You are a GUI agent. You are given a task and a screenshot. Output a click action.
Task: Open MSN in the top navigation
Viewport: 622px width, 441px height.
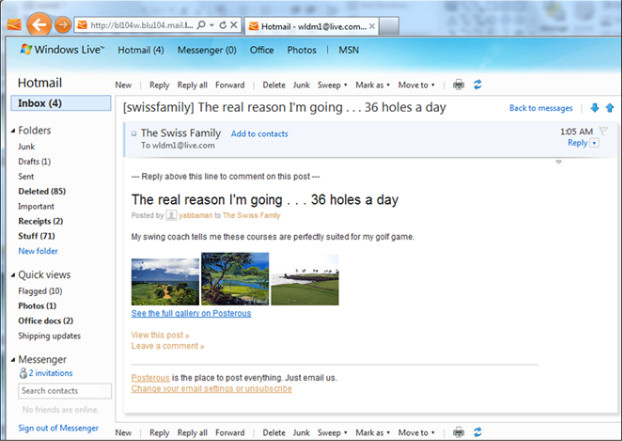coord(349,50)
